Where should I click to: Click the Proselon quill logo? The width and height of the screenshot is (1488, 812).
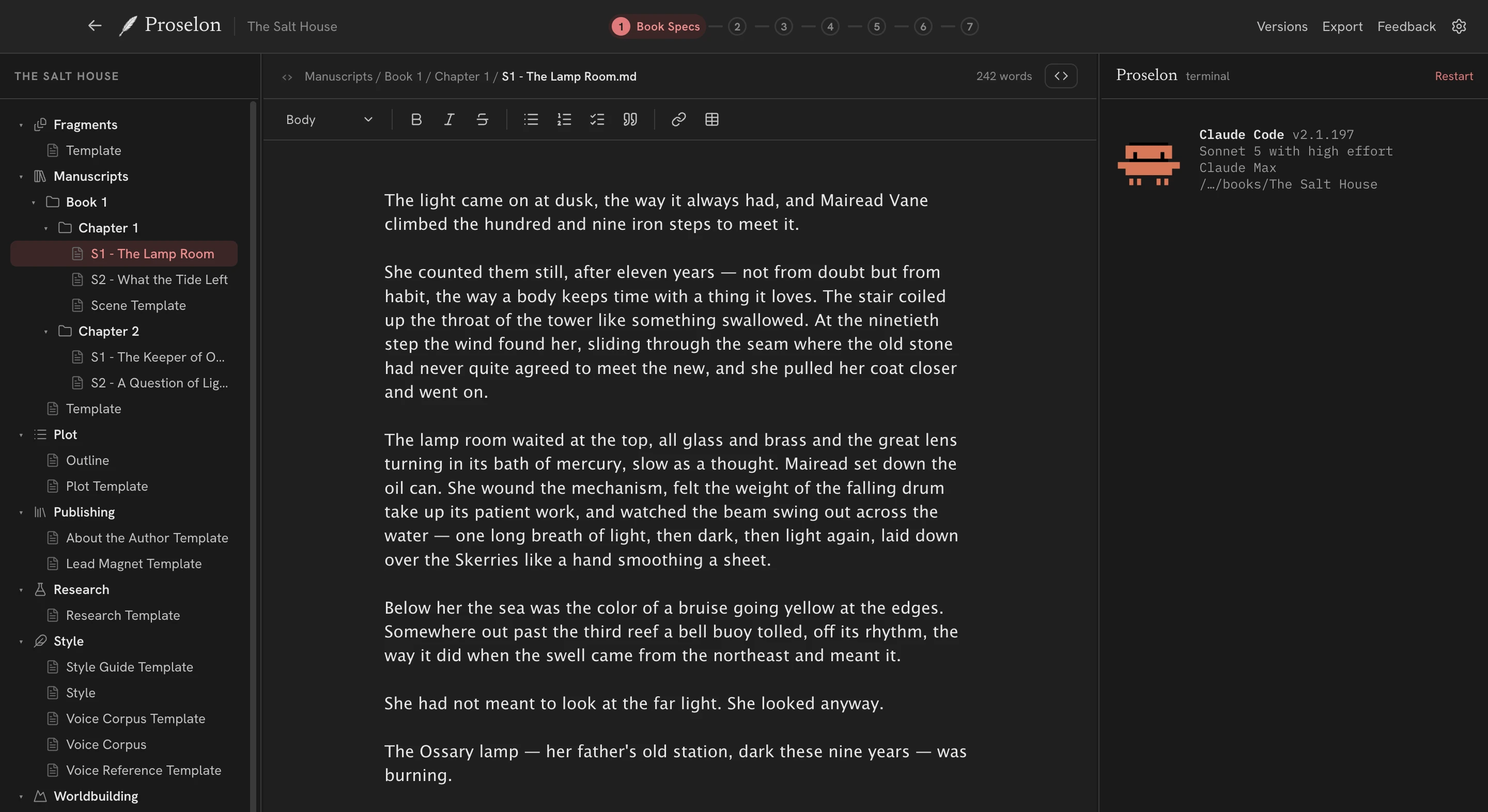click(x=128, y=26)
